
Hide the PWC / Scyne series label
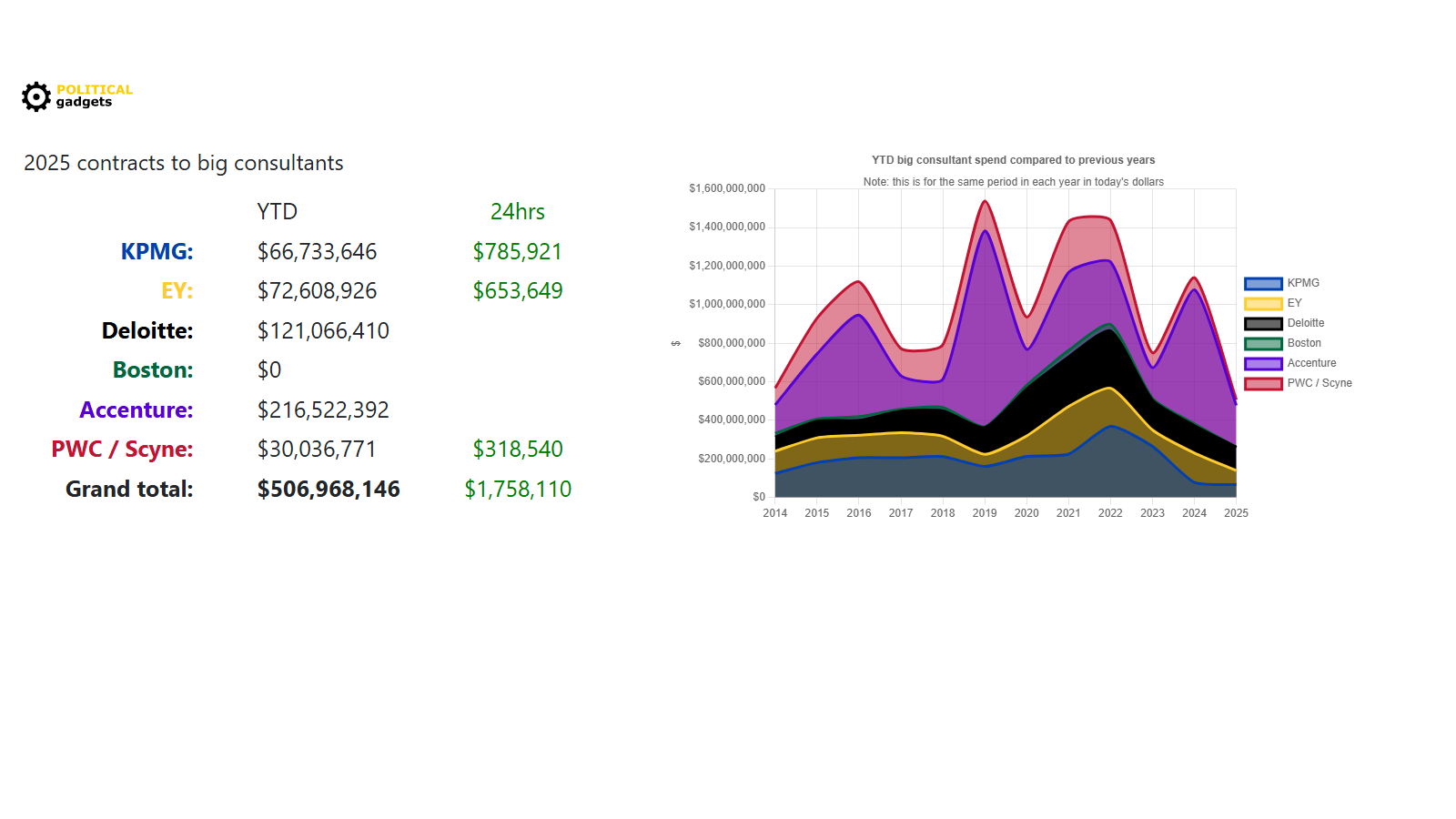click(1319, 383)
